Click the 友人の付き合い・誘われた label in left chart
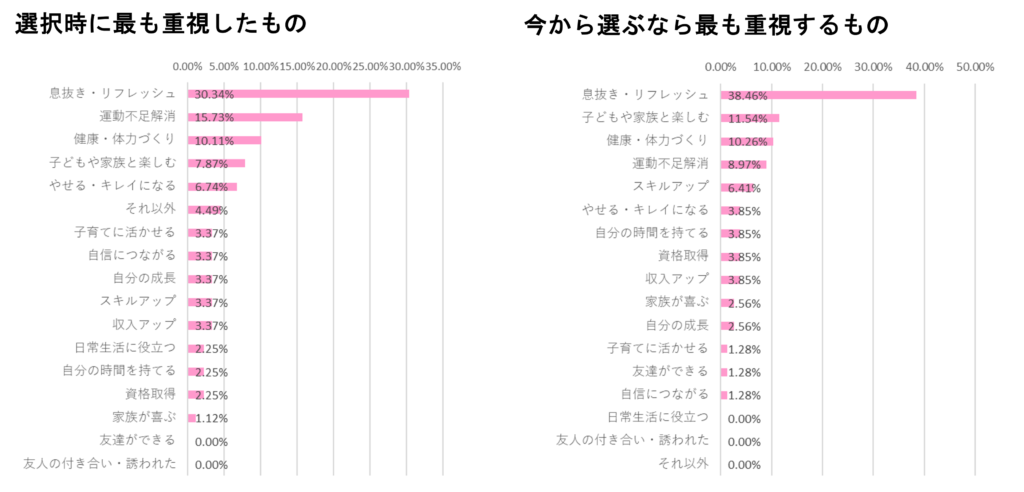1024x492 pixels. (100, 464)
